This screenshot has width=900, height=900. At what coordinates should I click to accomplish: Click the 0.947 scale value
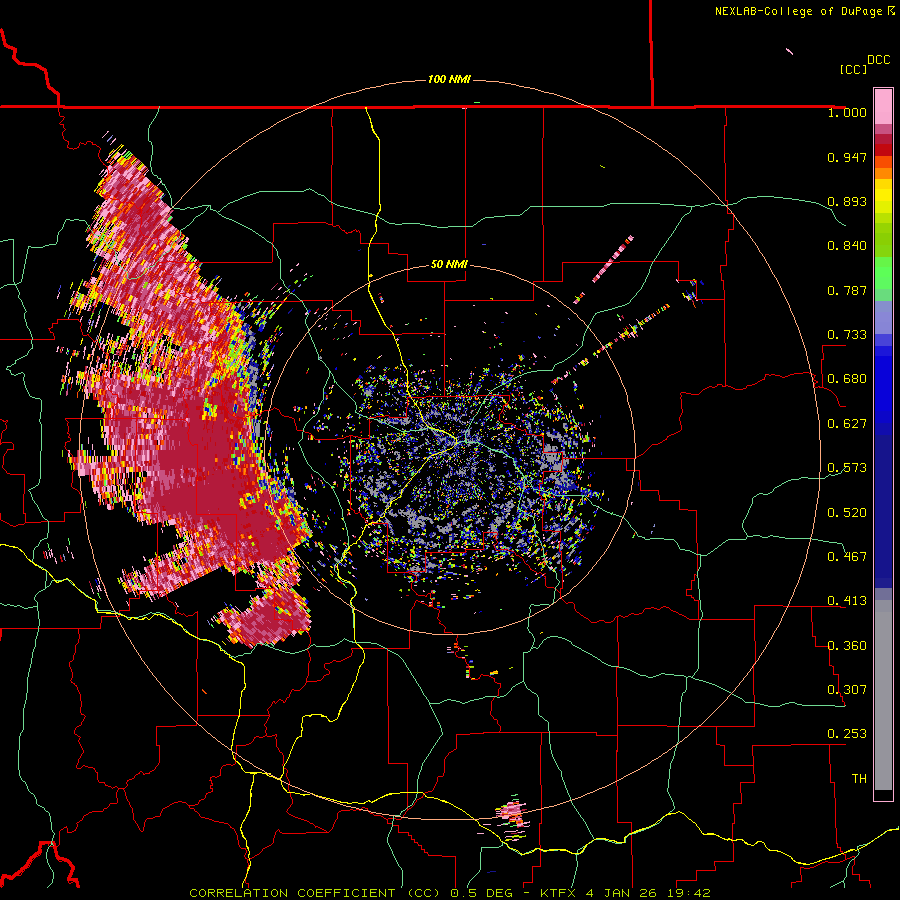(847, 157)
